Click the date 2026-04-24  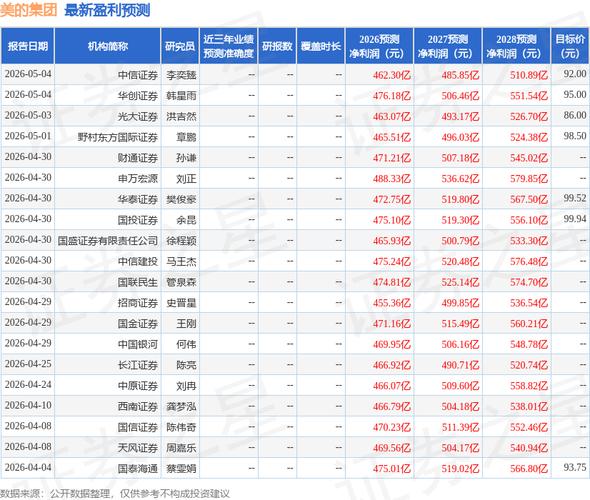[28, 384]
